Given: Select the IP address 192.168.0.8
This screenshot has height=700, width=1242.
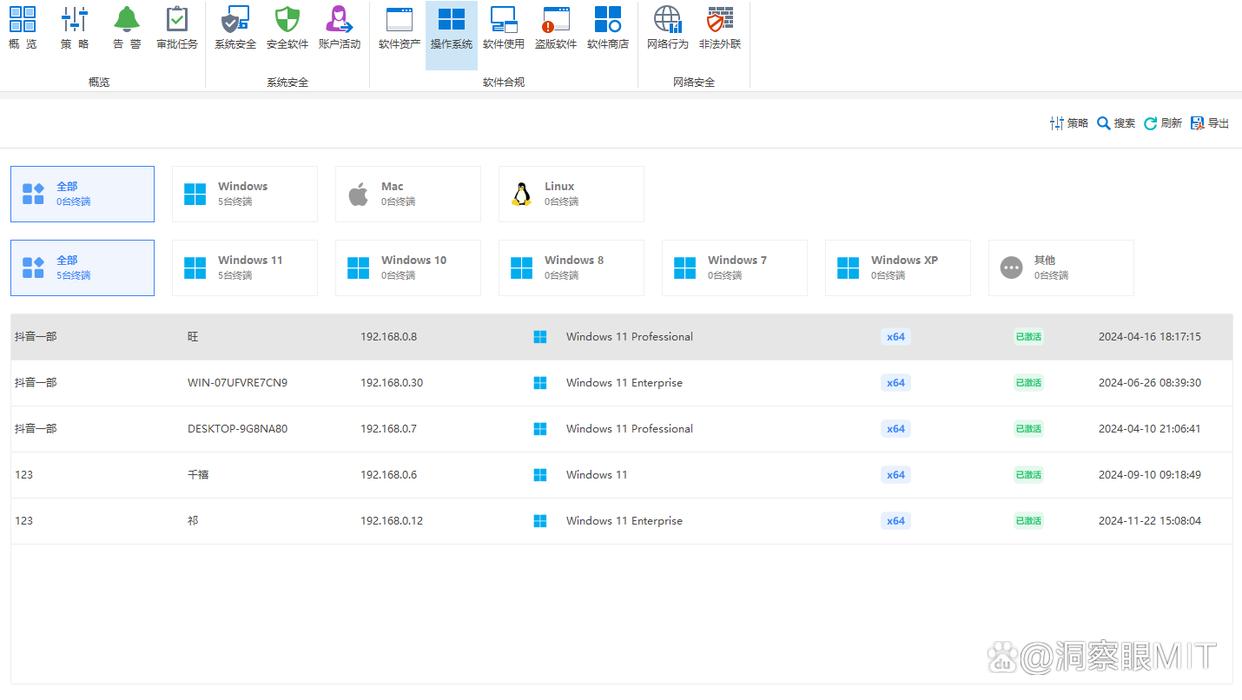Looking at the screenshot, I should 389,337.
